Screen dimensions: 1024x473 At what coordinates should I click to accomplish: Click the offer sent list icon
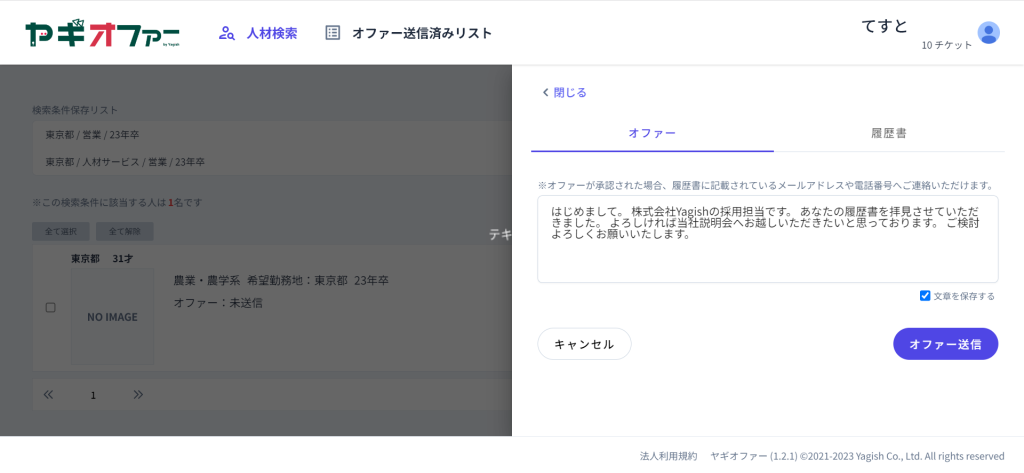tap(333, 33)
